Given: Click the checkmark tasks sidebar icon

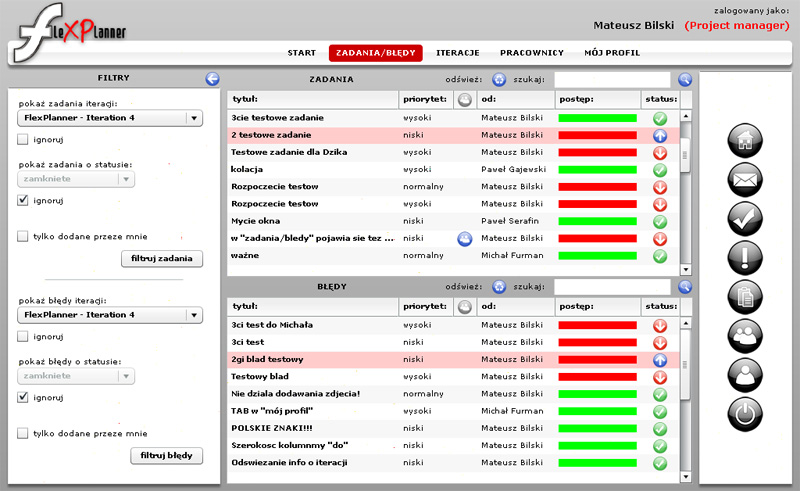Looking at the screenshot, I should click(x=743, y=219).
